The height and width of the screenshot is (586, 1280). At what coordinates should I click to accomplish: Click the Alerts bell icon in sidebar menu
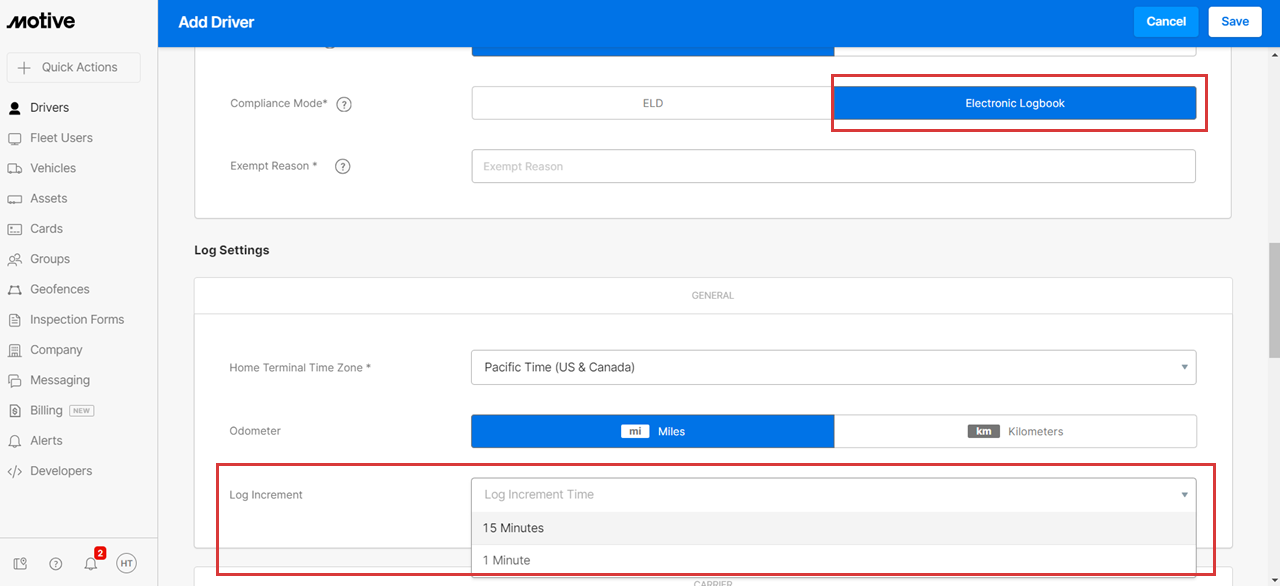pyautogui.click(x=14, y=441)
